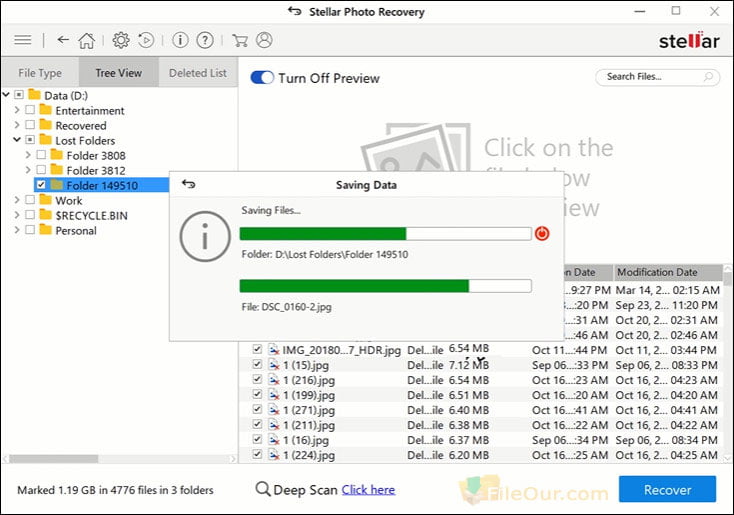Switch to the Deleted List tab

(198, 73)
